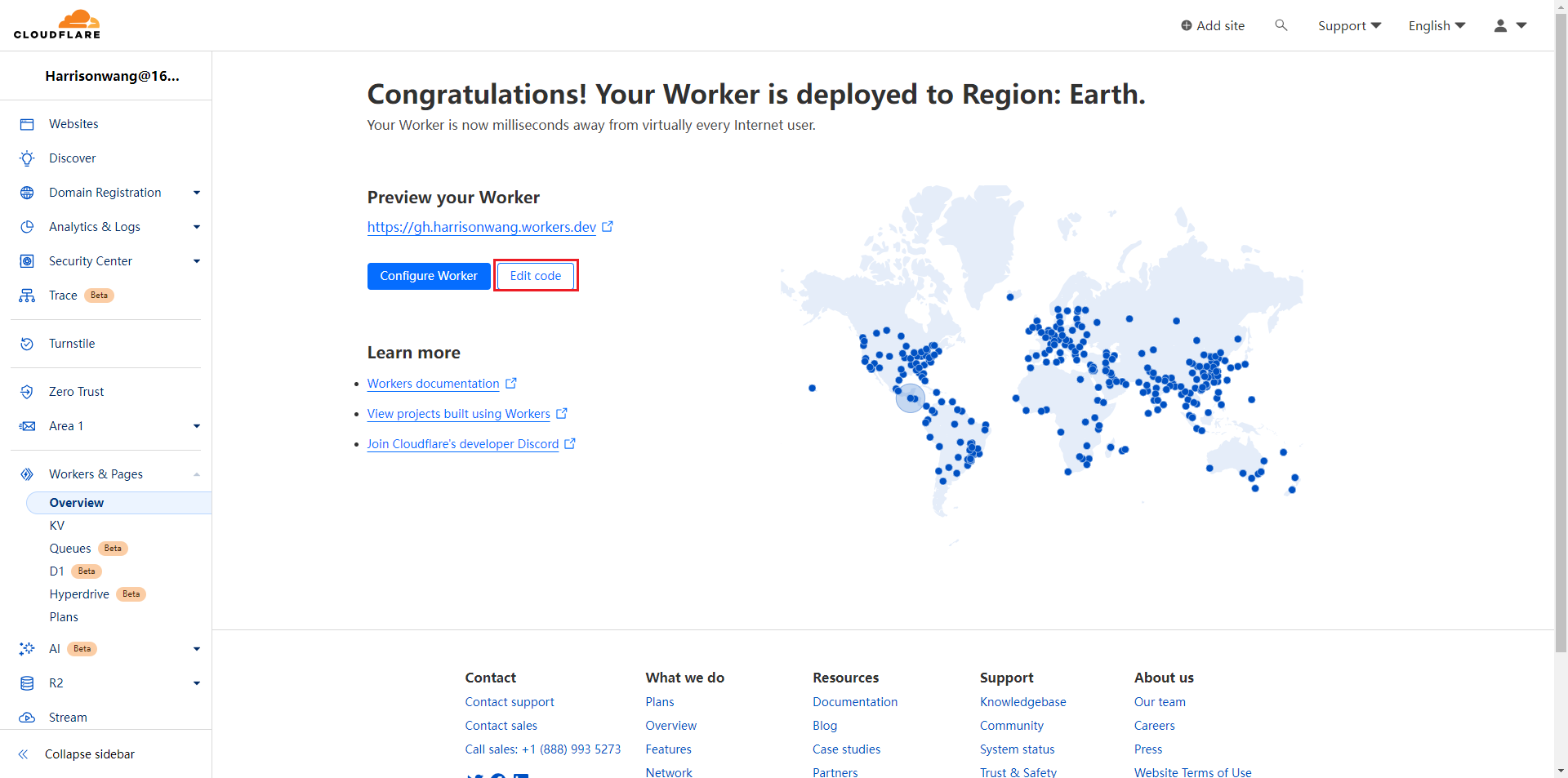Click the Edit code button
The image size is (1568, 778).
point(536,276)
